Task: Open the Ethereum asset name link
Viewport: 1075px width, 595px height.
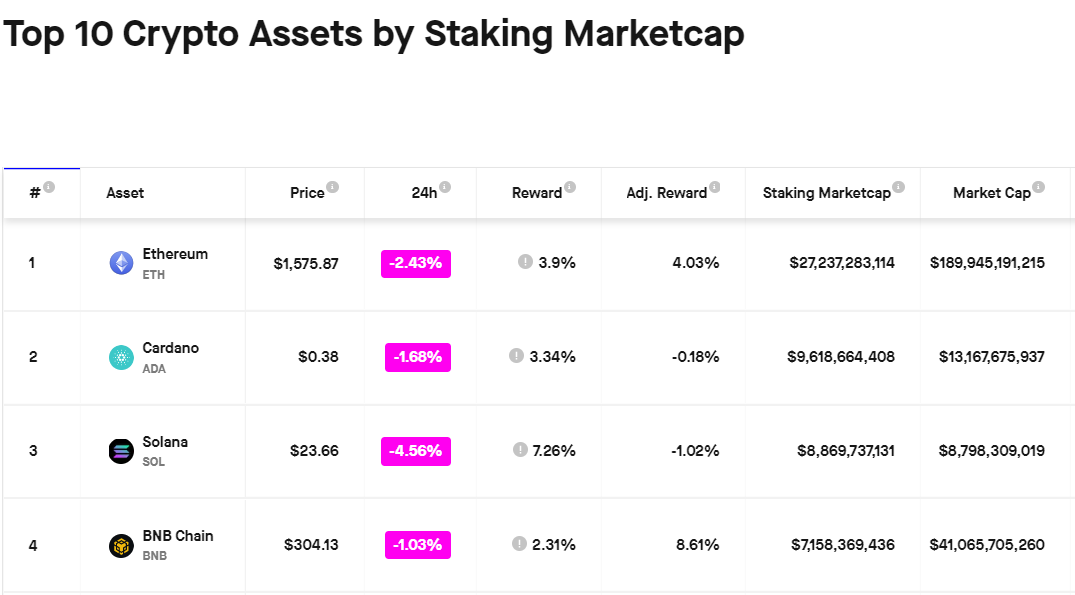Action: pos(175,254)
